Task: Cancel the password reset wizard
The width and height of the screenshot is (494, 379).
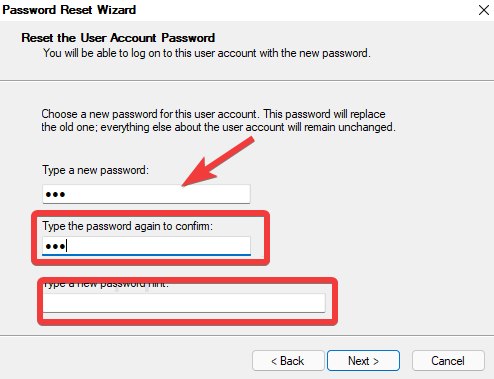Action: click(x=448, y=361)
